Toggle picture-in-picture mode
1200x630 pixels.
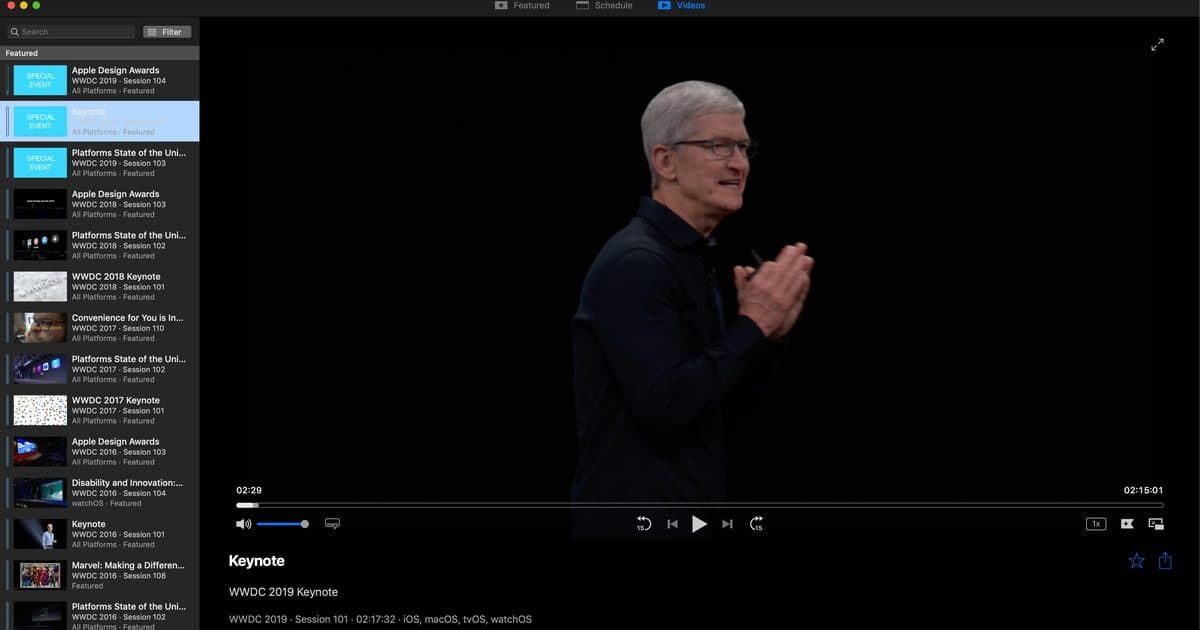(x=1156, y=523)
